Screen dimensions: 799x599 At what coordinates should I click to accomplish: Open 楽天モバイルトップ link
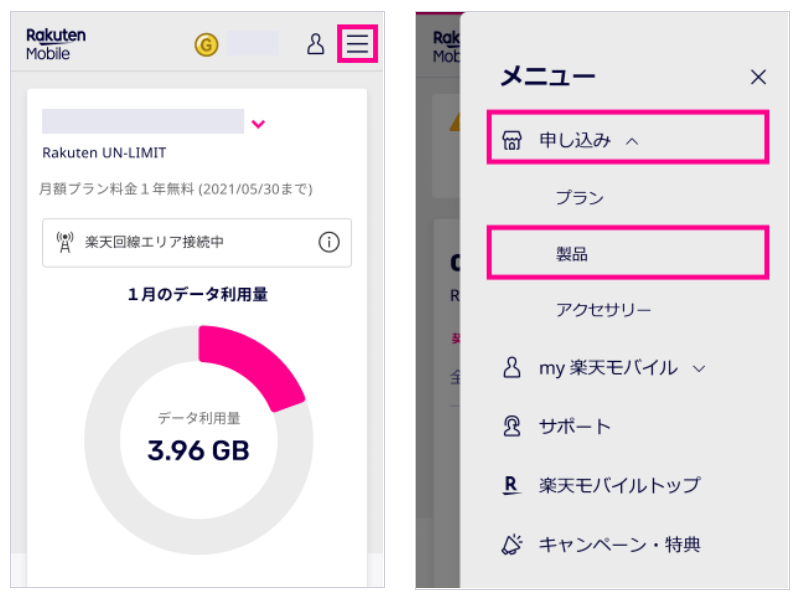pyautogui.click(x=620, y=485)
